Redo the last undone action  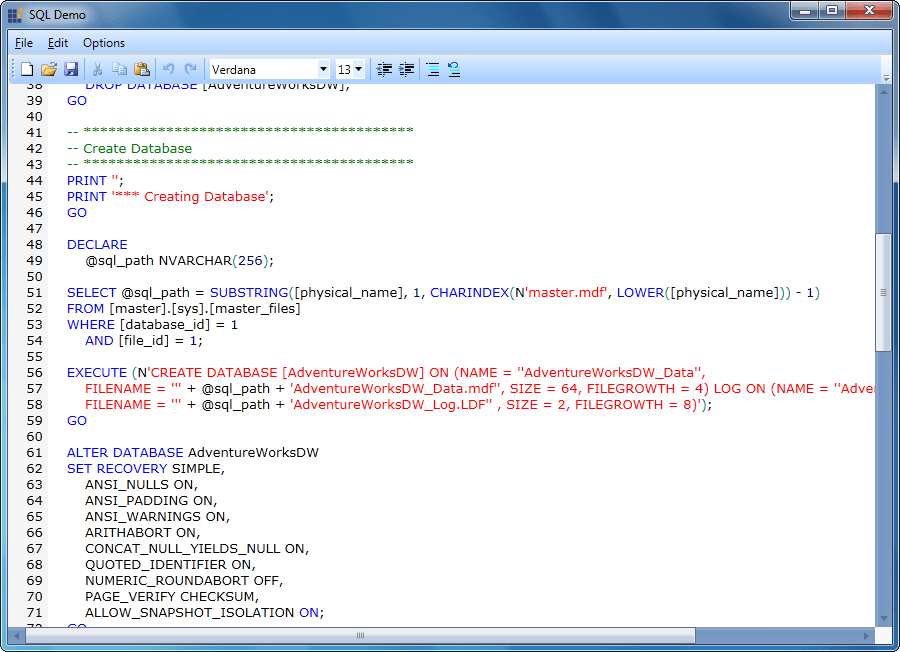(190, 69)
